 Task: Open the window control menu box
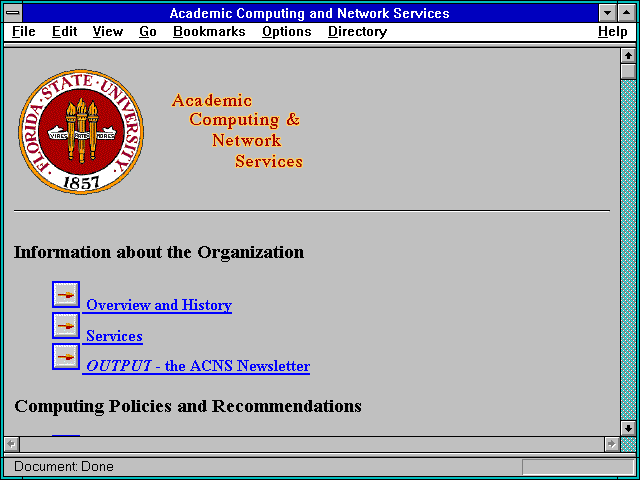13,13
